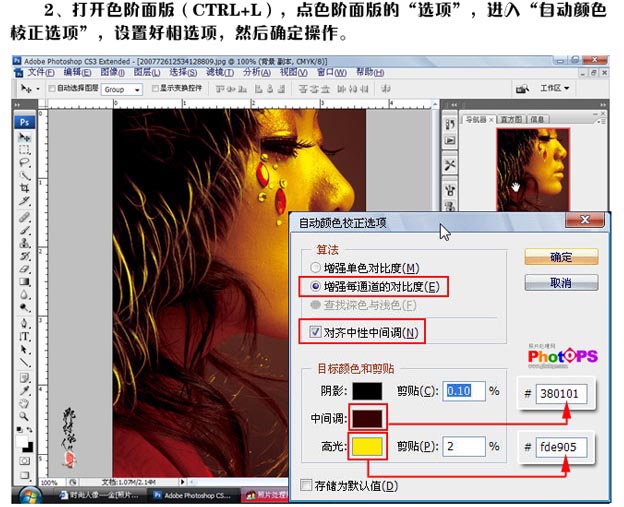Select the Path Selection arrow tool

(24, 349)
